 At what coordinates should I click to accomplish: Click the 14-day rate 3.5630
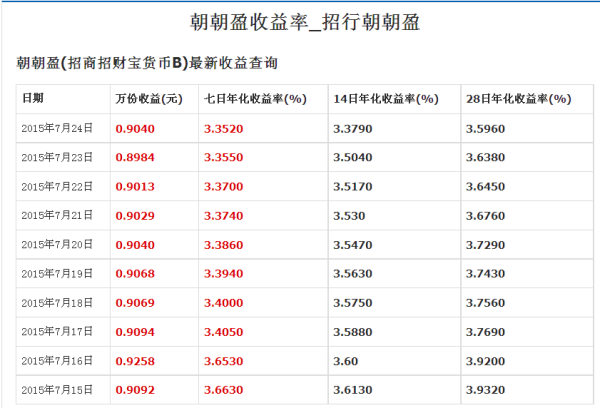(353, 274)
